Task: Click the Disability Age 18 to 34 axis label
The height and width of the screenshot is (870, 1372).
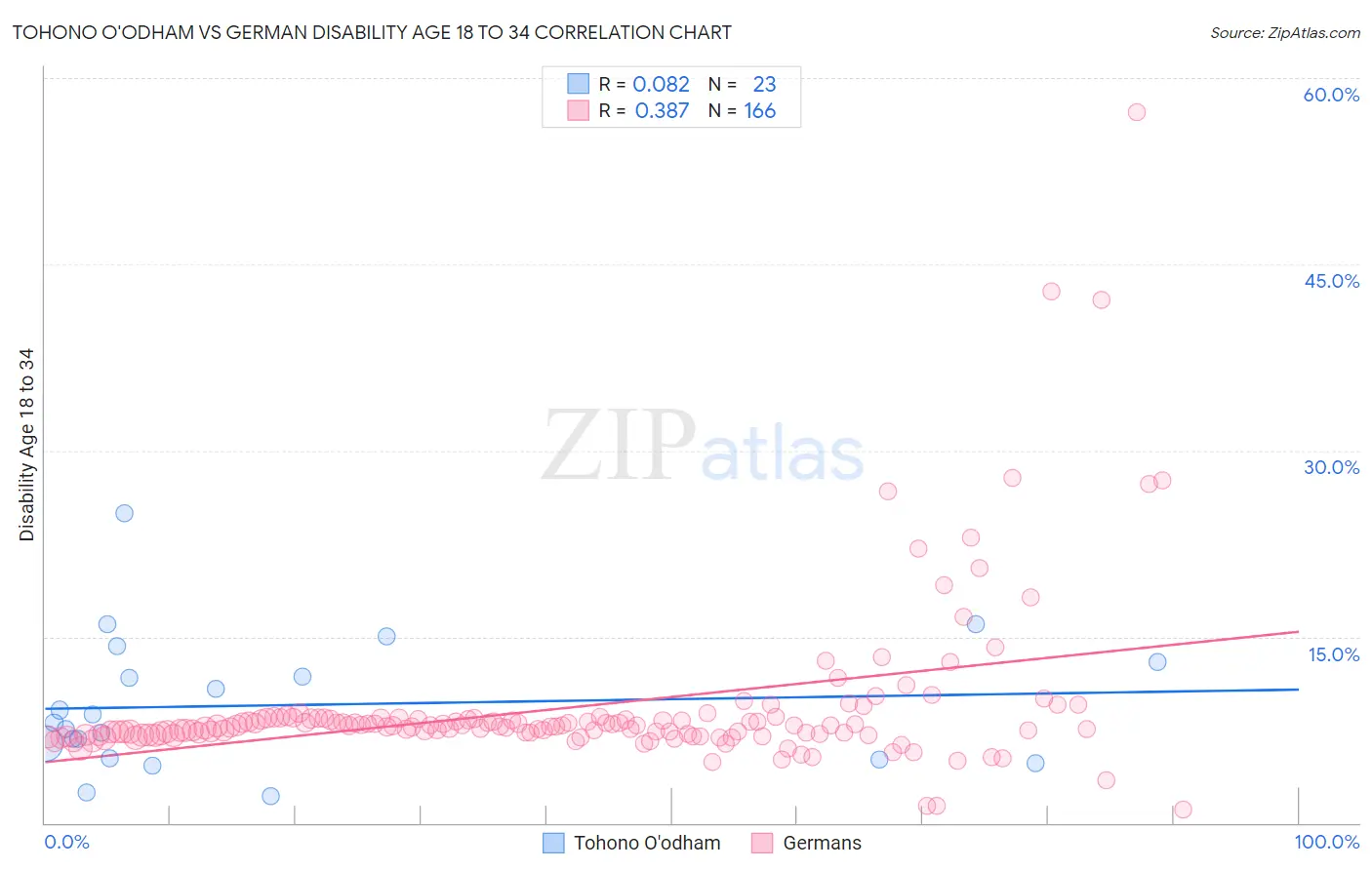Action: click(26, 445)
